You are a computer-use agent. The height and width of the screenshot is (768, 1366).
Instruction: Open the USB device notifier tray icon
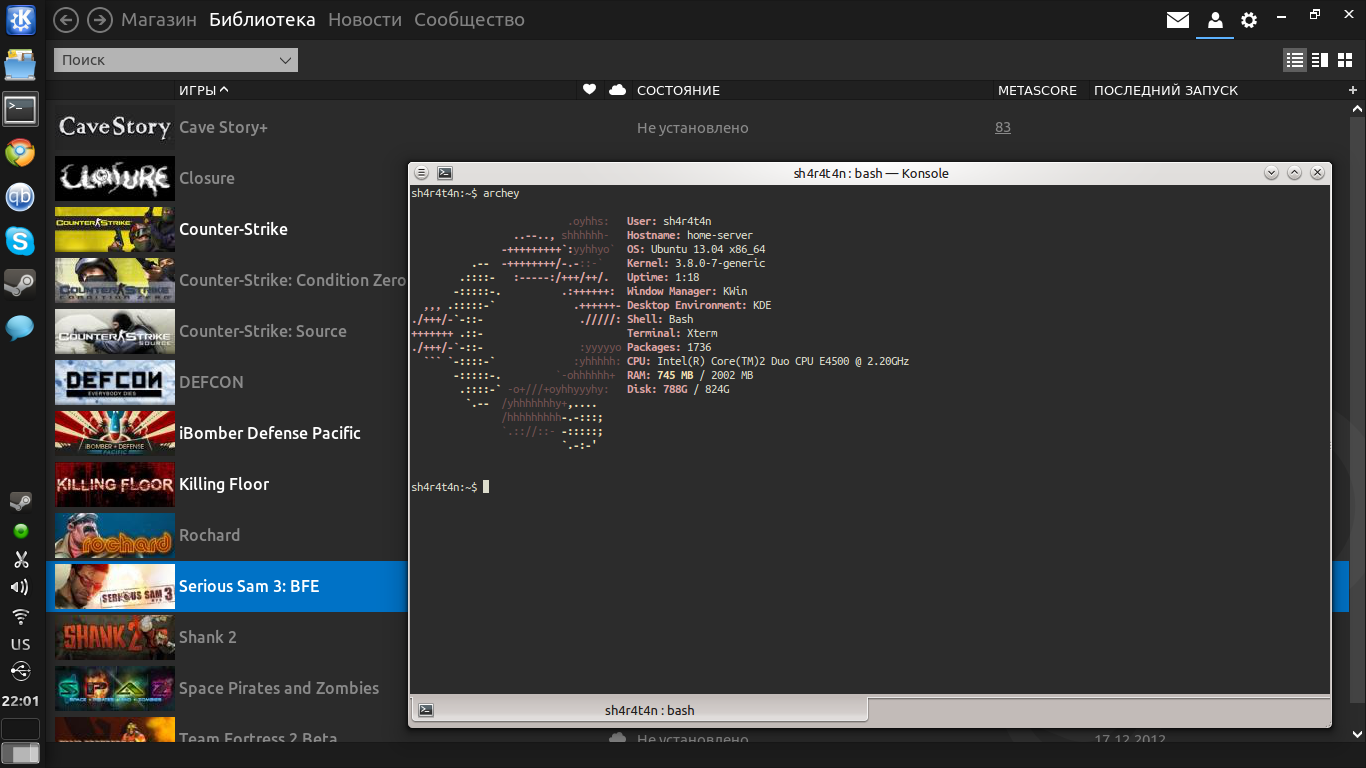click(20, 671)
